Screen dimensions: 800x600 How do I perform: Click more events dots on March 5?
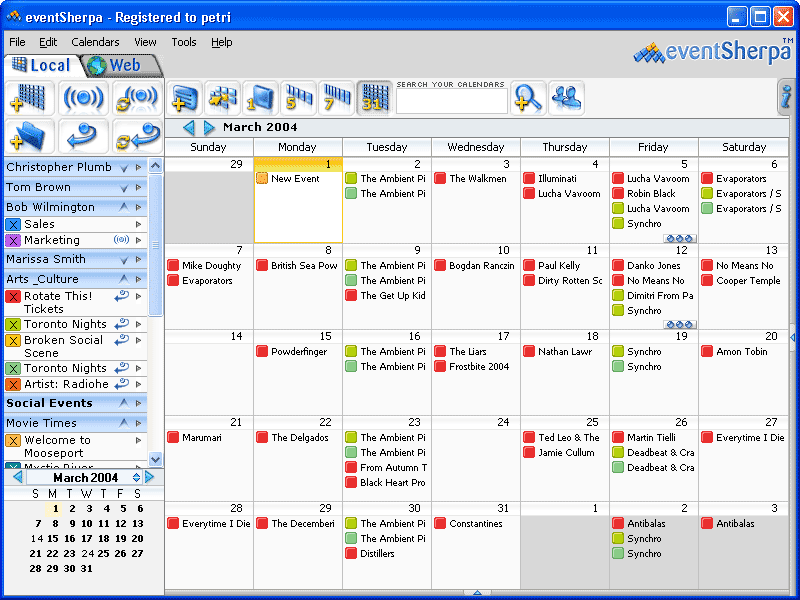680,238
